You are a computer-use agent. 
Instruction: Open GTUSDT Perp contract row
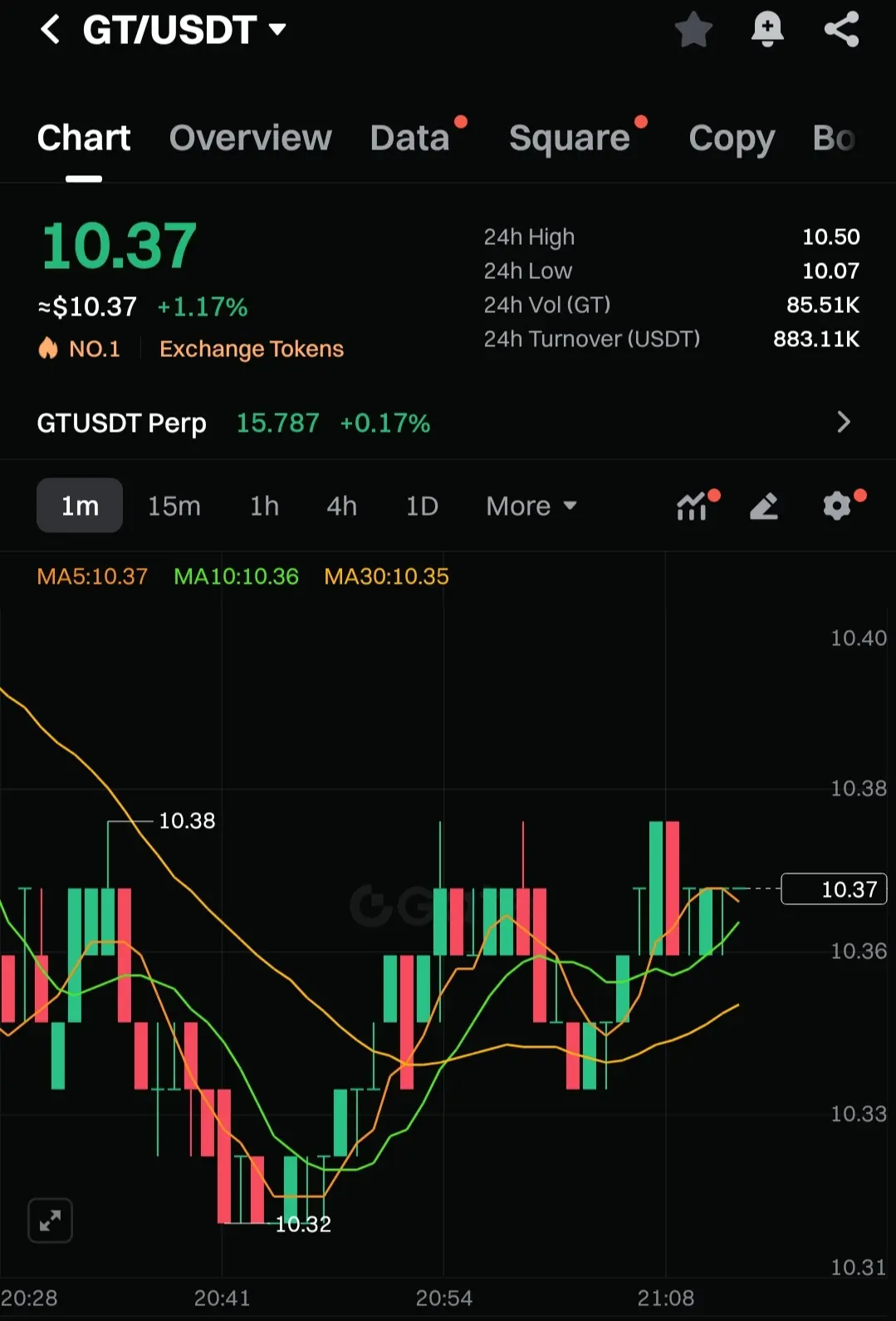pyautogui.click(x=448, y=423)
